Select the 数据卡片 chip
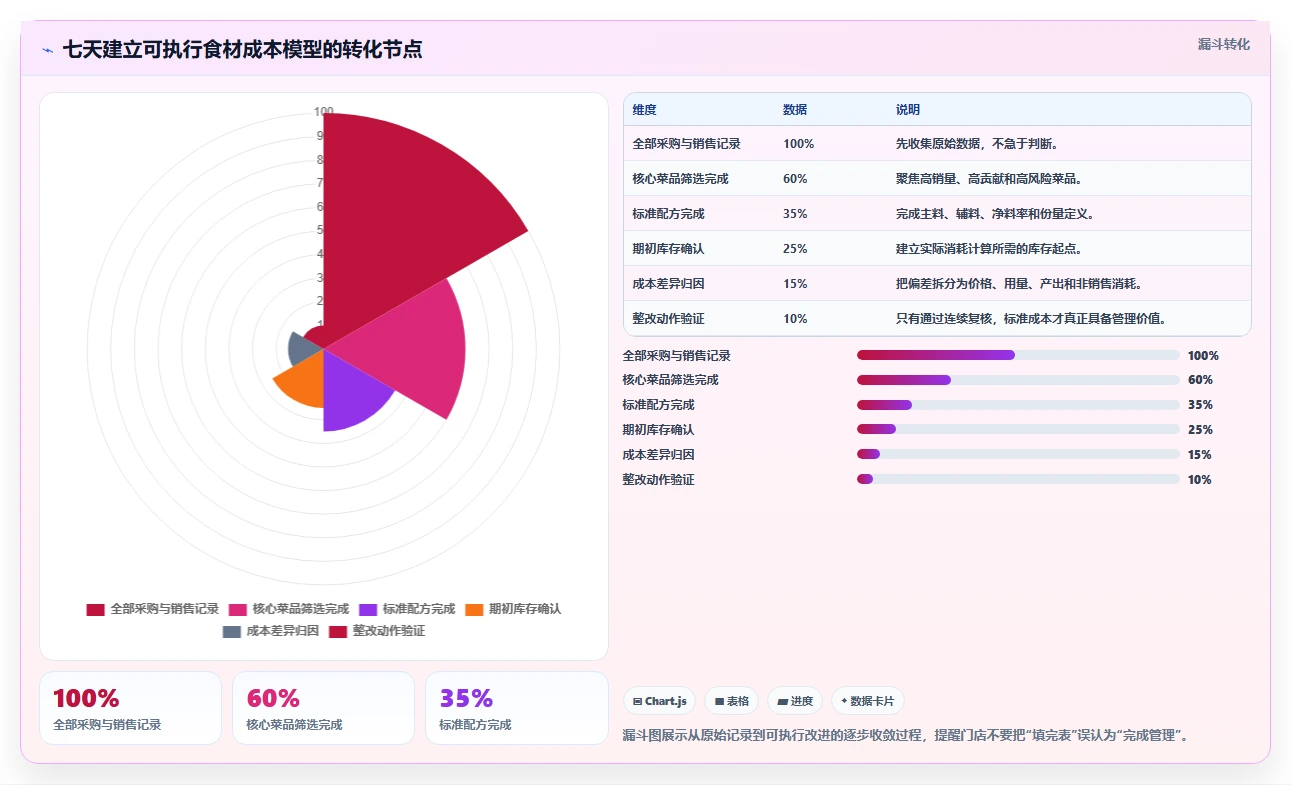The width and height of the screenshot is (1291, 785). [x=867, y=701]
